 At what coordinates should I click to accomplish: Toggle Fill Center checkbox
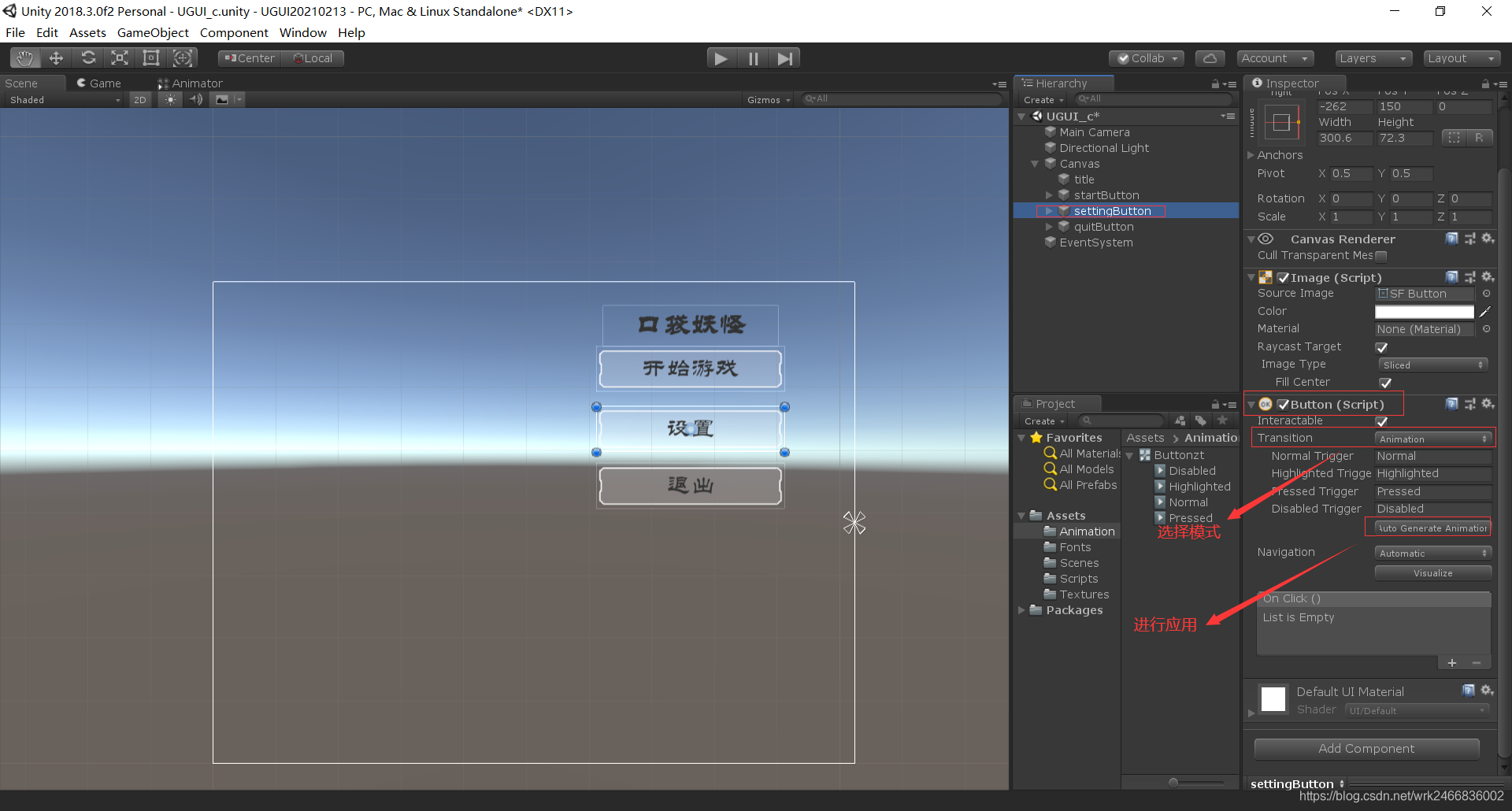1385,383
